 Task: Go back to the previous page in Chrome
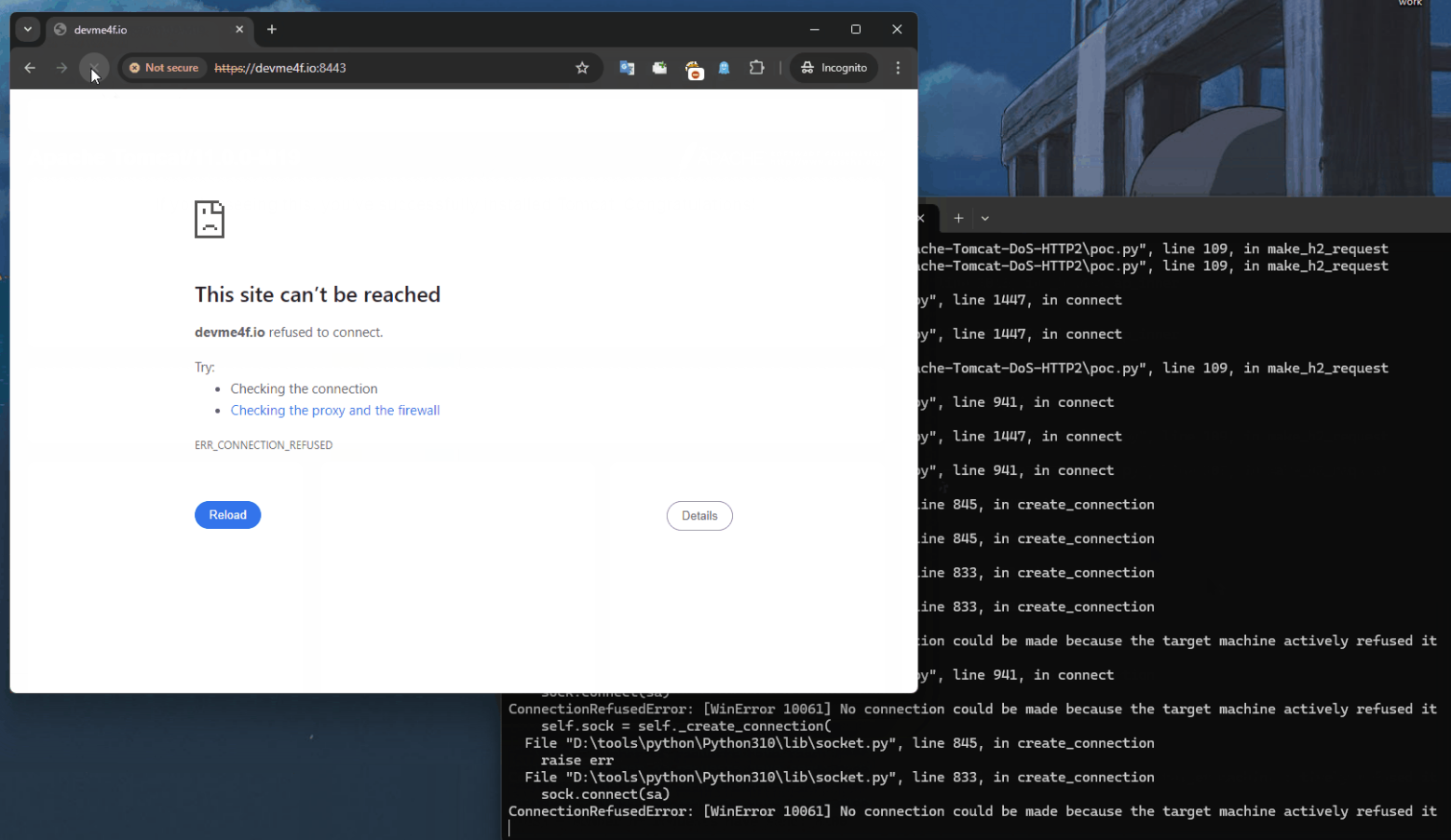click(30, 68)
